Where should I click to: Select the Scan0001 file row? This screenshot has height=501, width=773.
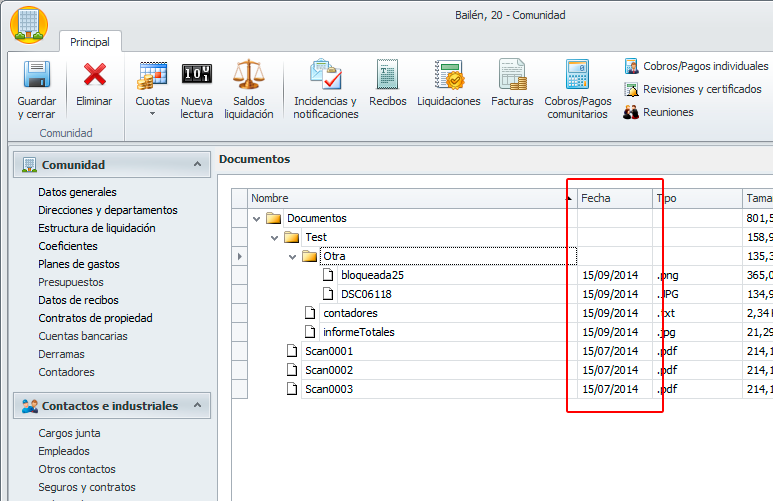329,351
